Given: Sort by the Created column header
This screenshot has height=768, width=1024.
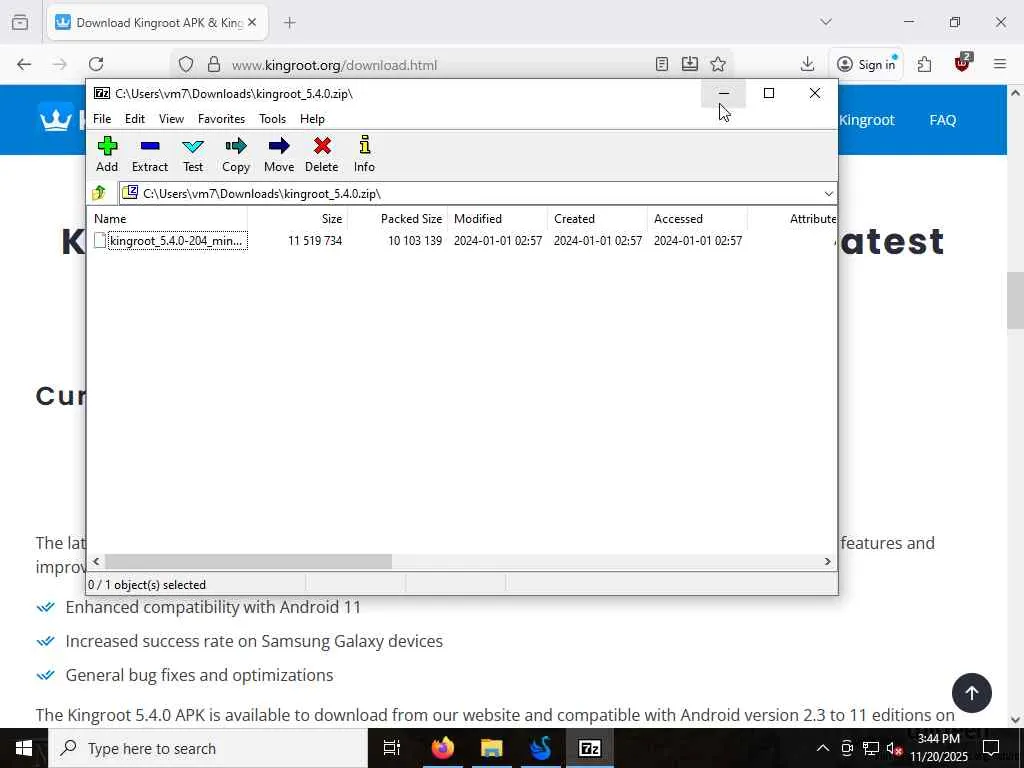Looking at the screenshot, I should point(597,219).
